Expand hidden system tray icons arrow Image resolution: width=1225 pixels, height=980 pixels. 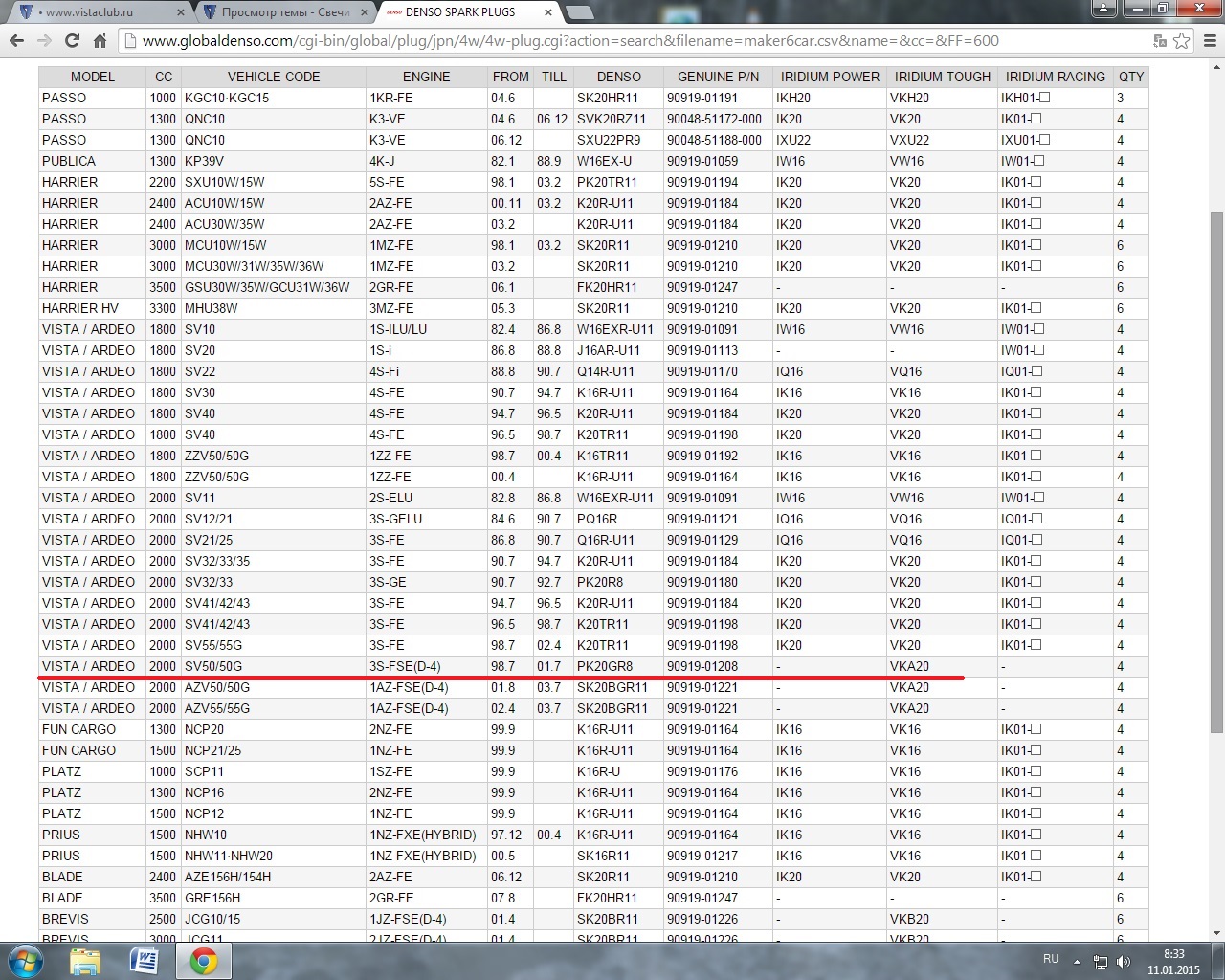(1078, 962)
